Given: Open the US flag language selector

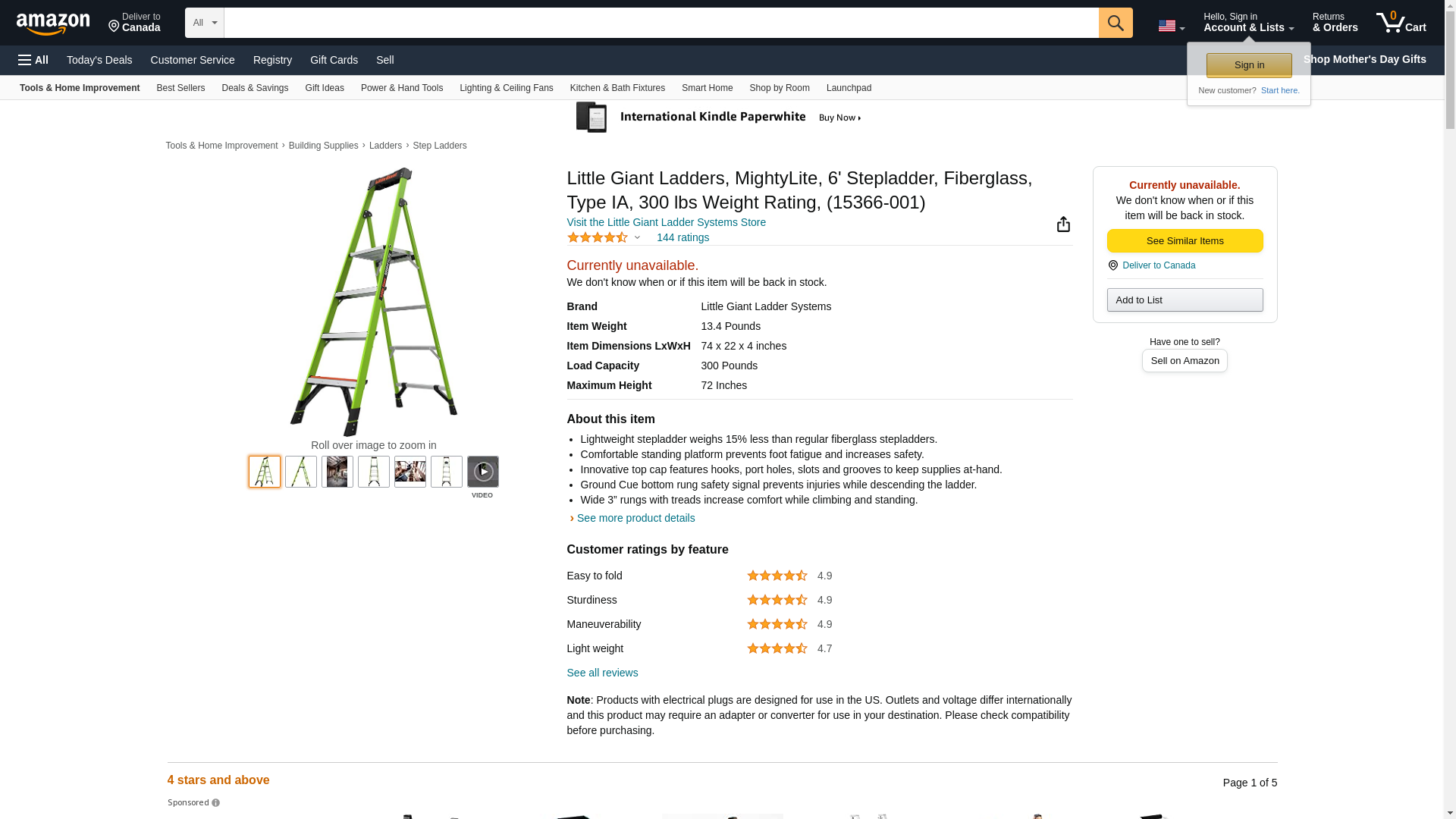Looking at the screenshot, I should 1170,26.
